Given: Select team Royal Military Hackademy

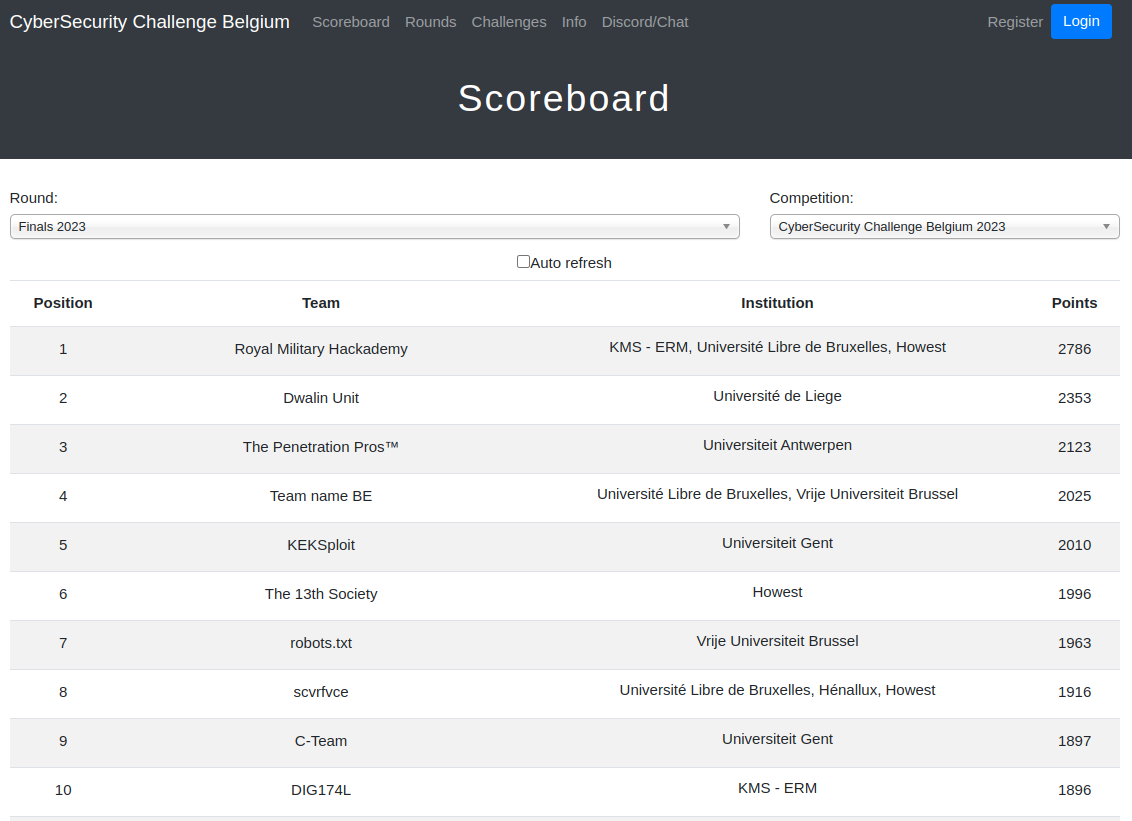Looking at the screenshot, I should (x=321, y=349).
